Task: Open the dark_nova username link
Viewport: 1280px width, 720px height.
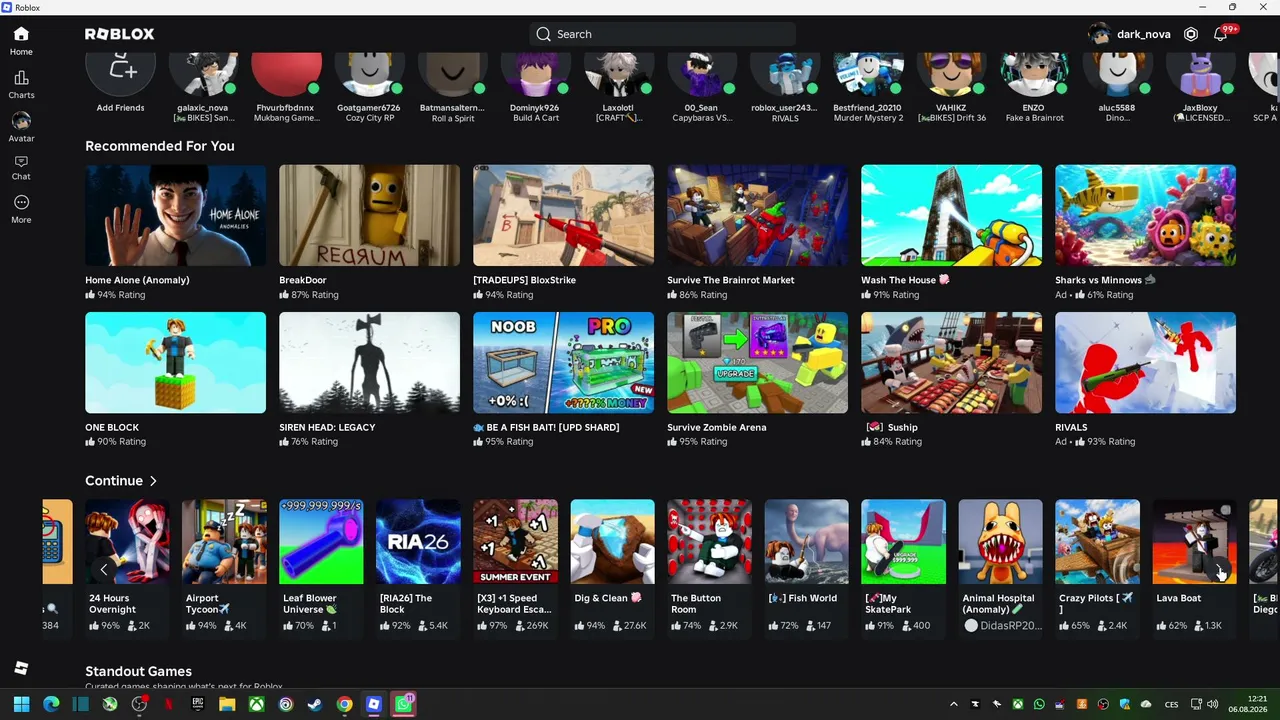Action: point(1143,34)
